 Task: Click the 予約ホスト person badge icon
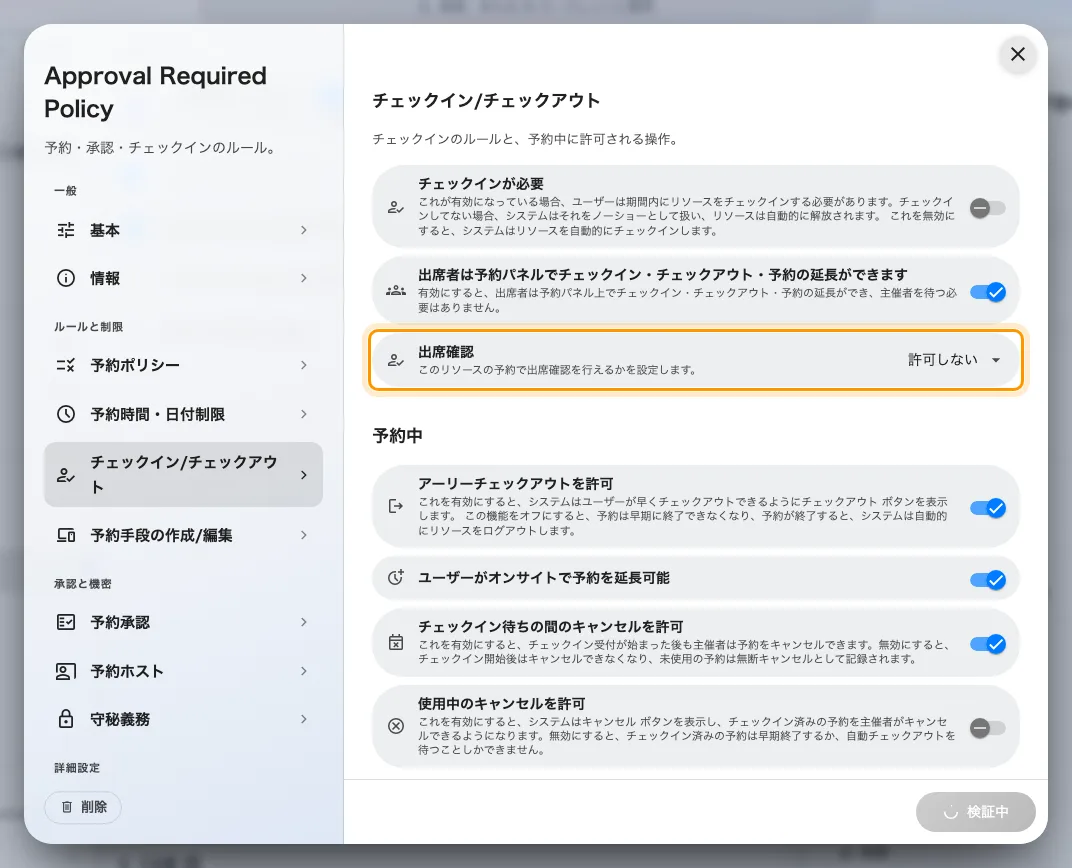(x=66, y=671)
